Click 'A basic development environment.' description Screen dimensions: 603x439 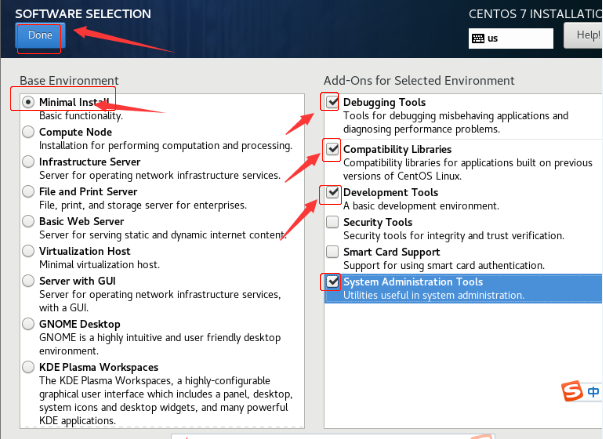[421, 206]
